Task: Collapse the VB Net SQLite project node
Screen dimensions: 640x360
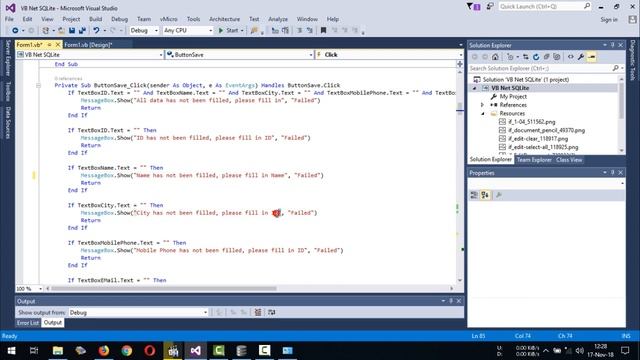Action: coord(474,88)
